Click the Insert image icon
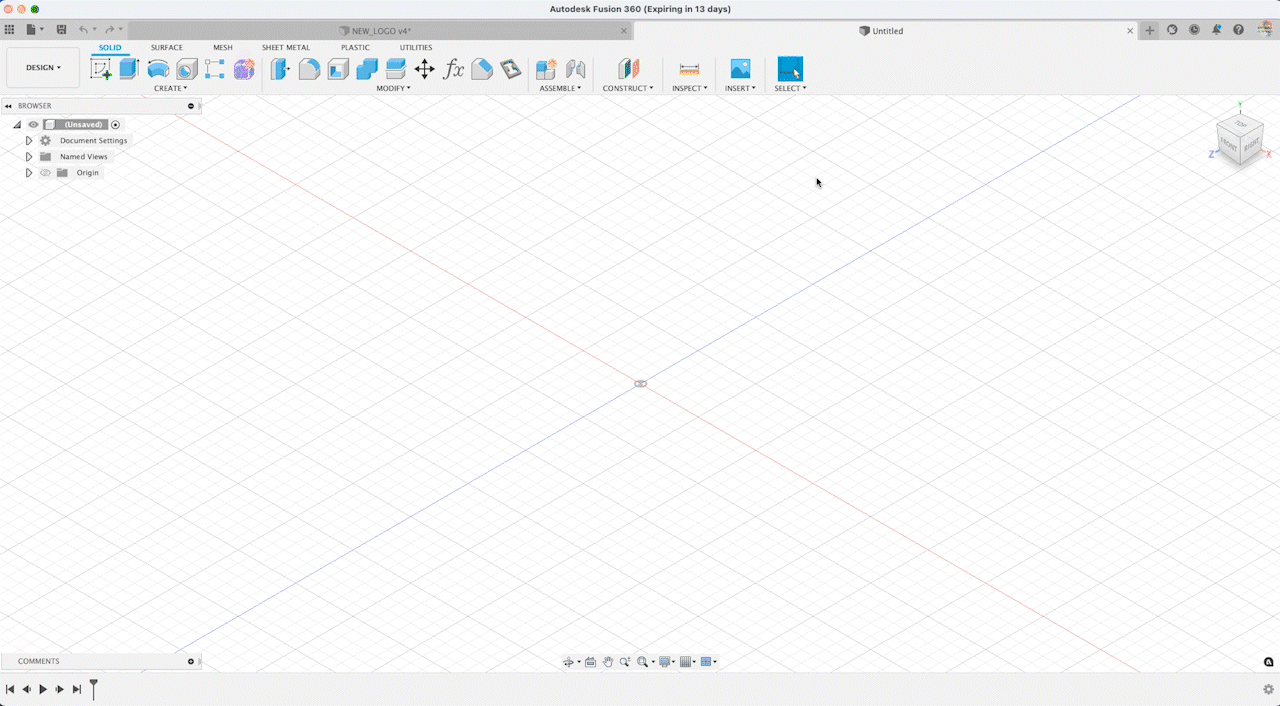This screenshot has width=1280, height=706. pos(740,69)
